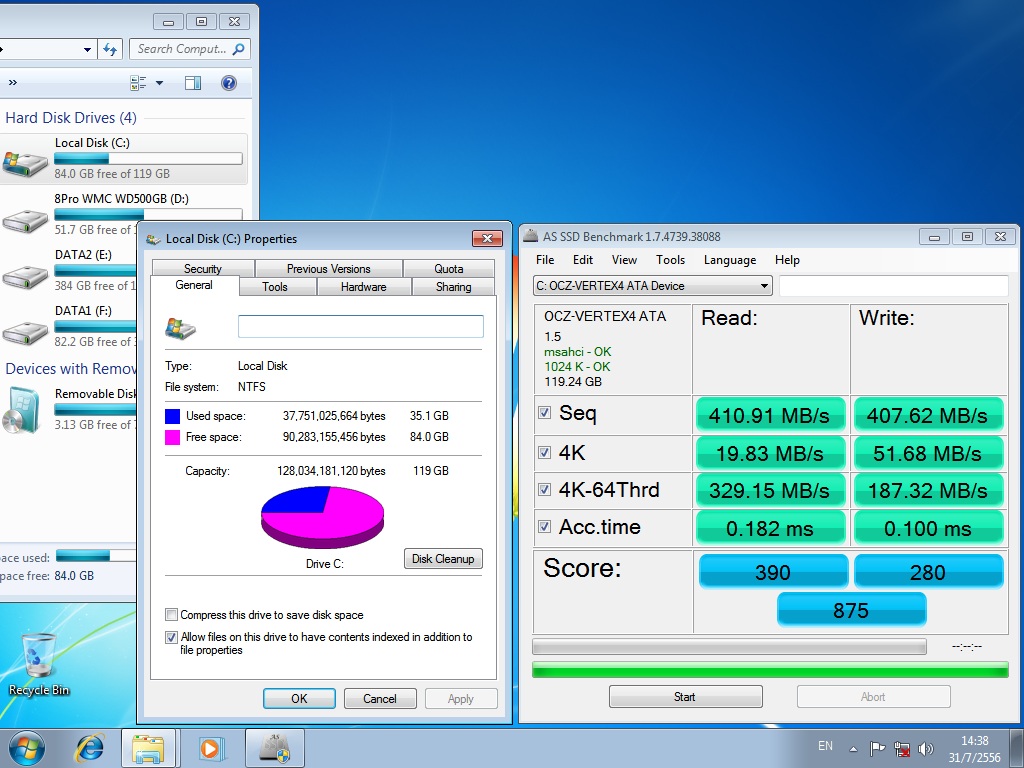
Task: Click the search magnifier icon in Explorer
Action: pyautogui.click(x=238, y=49)
